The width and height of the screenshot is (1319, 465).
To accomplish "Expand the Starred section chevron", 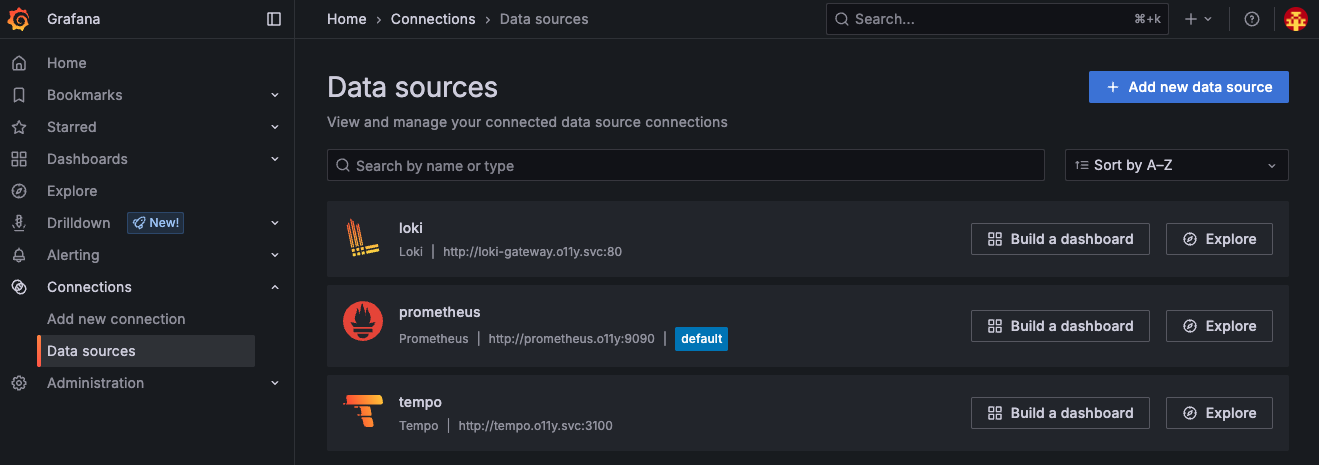I will point(274,127).
